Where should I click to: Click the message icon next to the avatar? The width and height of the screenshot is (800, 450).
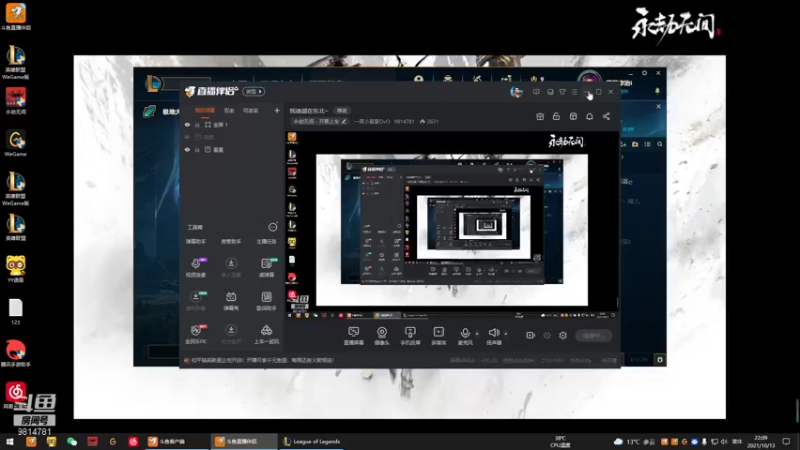coord(536,92)
